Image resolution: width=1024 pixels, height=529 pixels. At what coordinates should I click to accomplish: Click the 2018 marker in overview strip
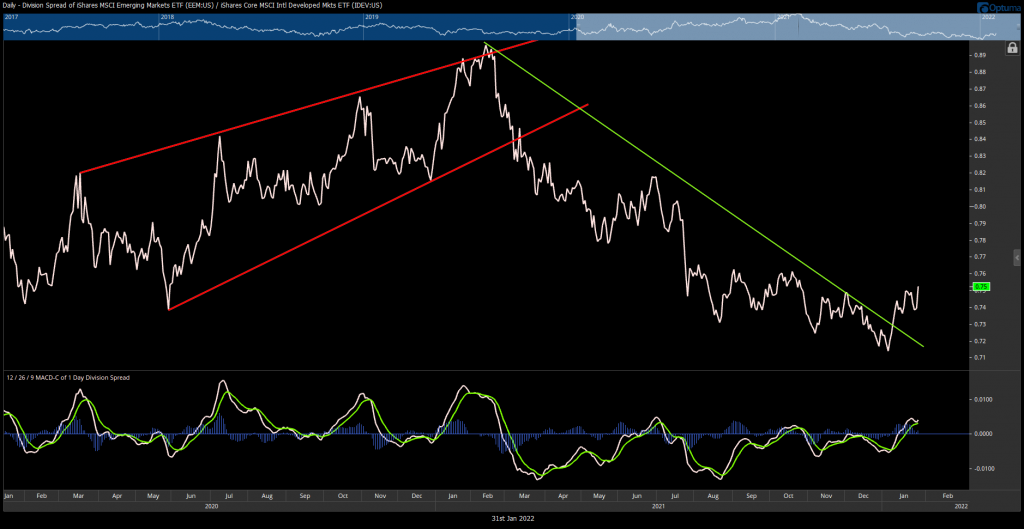click(166, 15)
